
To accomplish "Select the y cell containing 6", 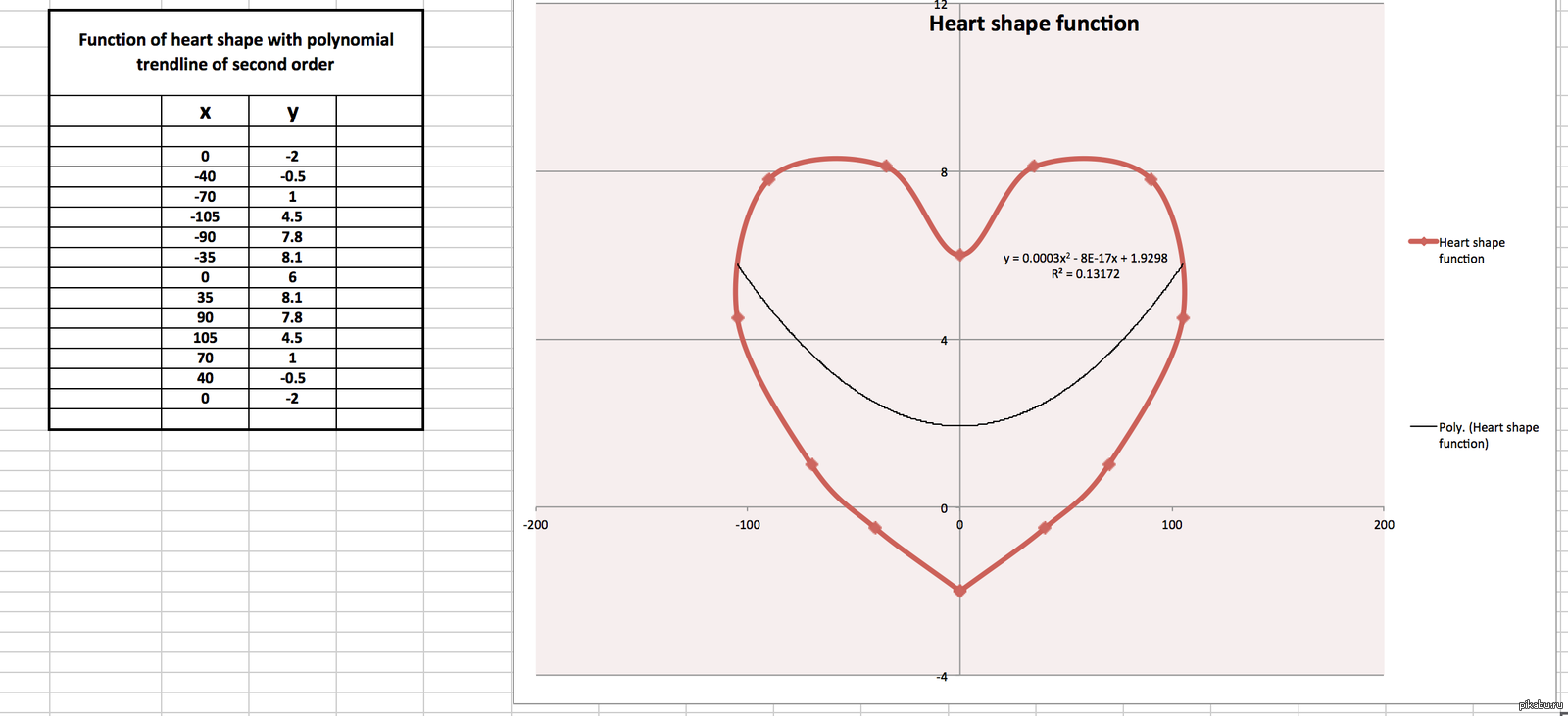I will [x=292, y=277].
